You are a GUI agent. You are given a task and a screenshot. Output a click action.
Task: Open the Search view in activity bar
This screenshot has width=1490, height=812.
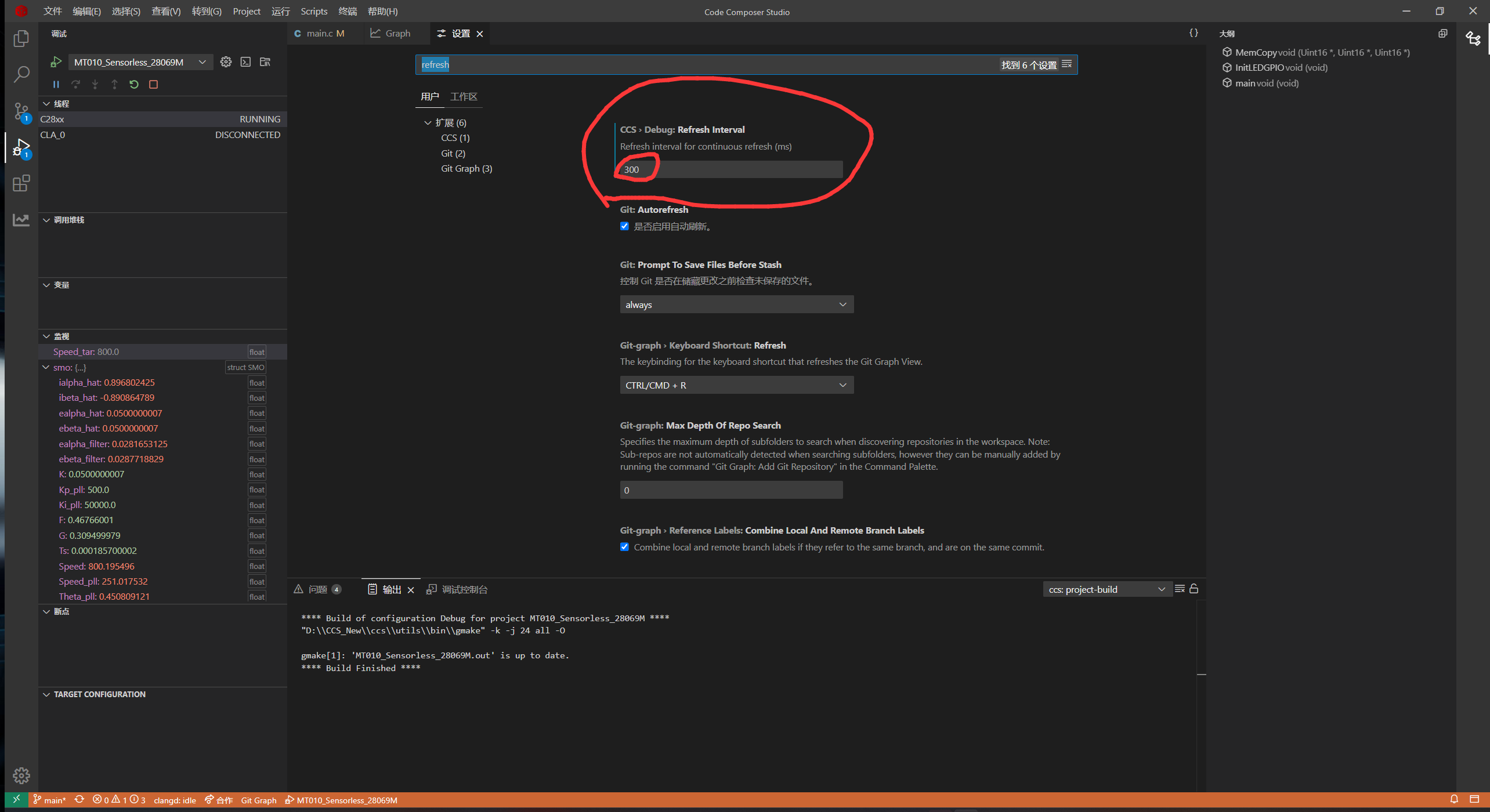coord(21,74)
